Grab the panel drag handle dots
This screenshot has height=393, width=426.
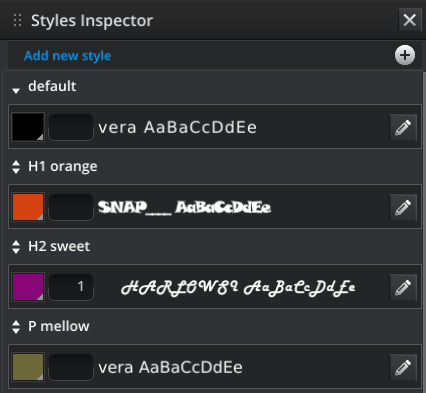click(x=17, y=20)
